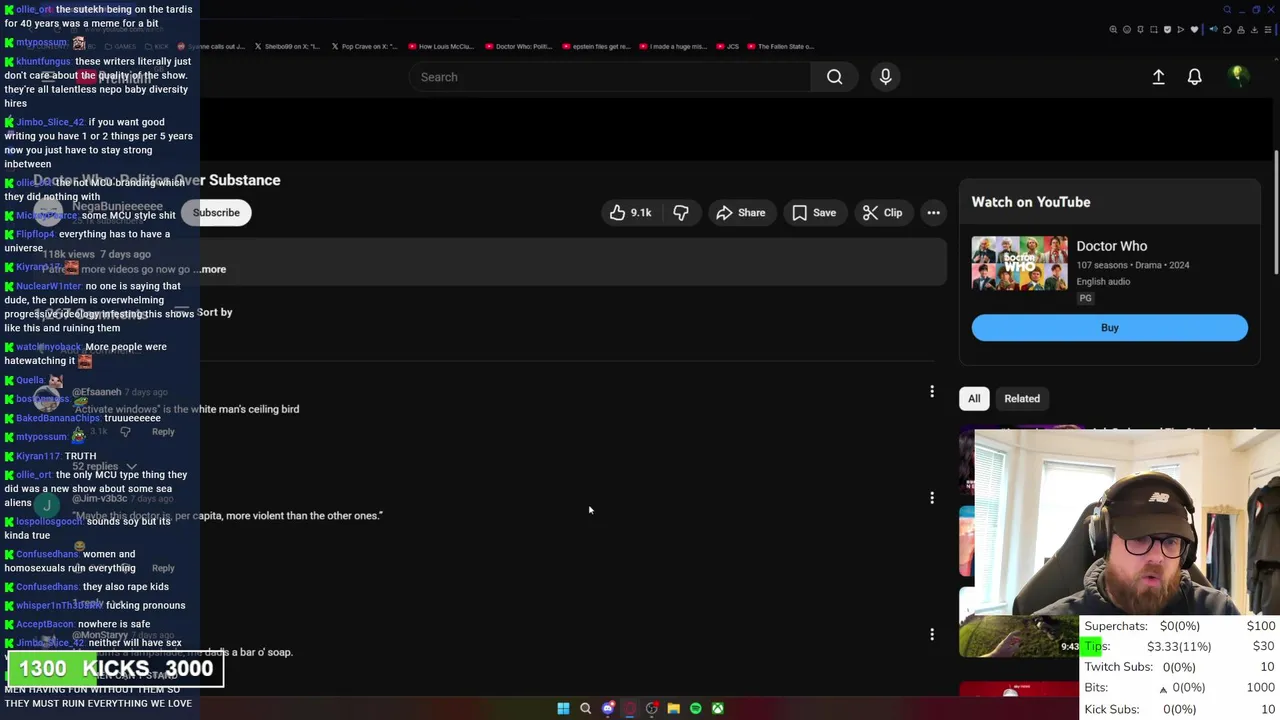Share the video
This screenshot has width=1280, height=720.
point(740,212)
